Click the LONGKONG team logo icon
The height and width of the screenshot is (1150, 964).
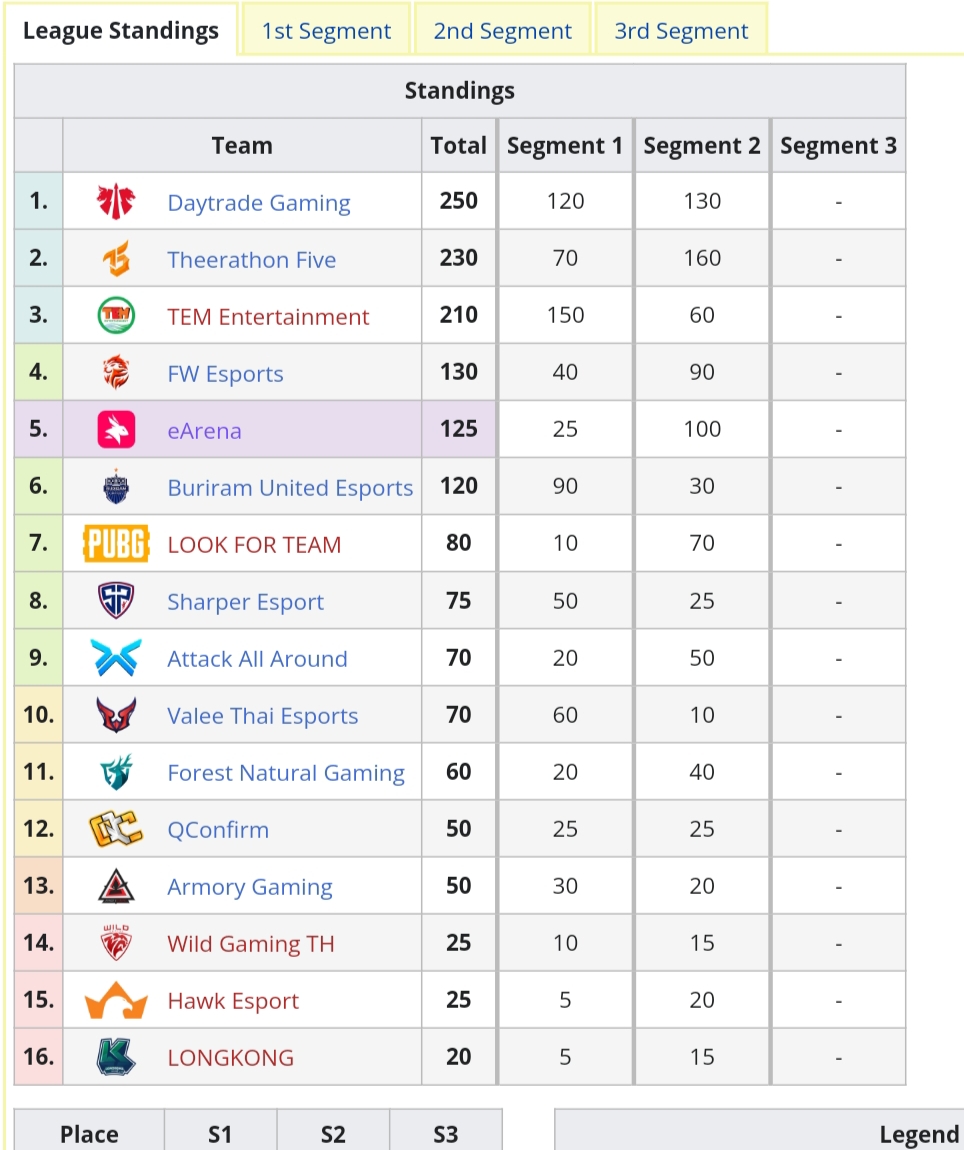tap(116, 1057)
